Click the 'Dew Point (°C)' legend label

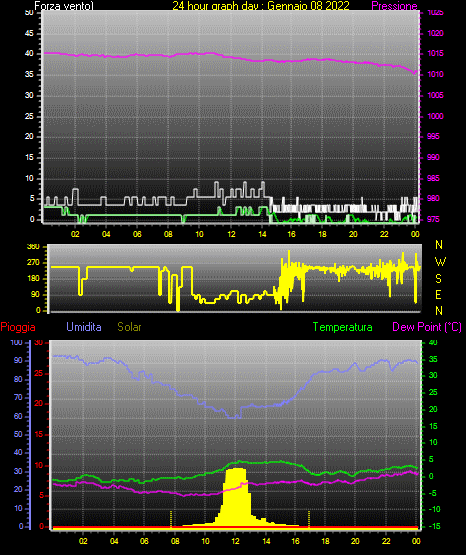point(427,327)
